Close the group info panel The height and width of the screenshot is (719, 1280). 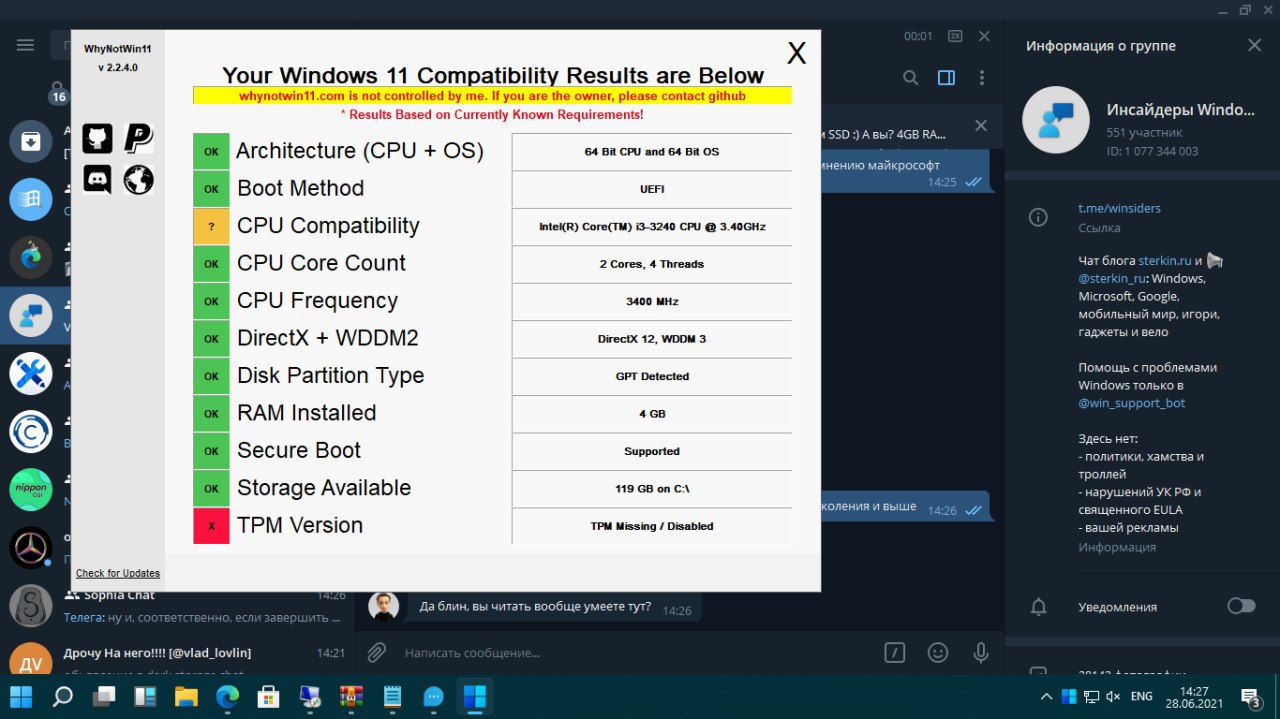click(x=1255, y=45)
